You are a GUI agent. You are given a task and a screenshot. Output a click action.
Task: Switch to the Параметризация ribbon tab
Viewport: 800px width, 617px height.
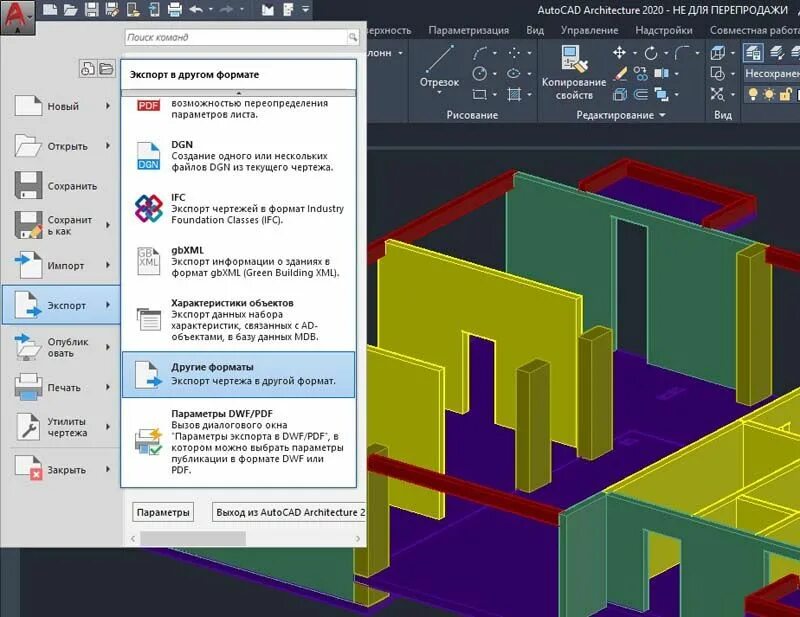[468, 30]
